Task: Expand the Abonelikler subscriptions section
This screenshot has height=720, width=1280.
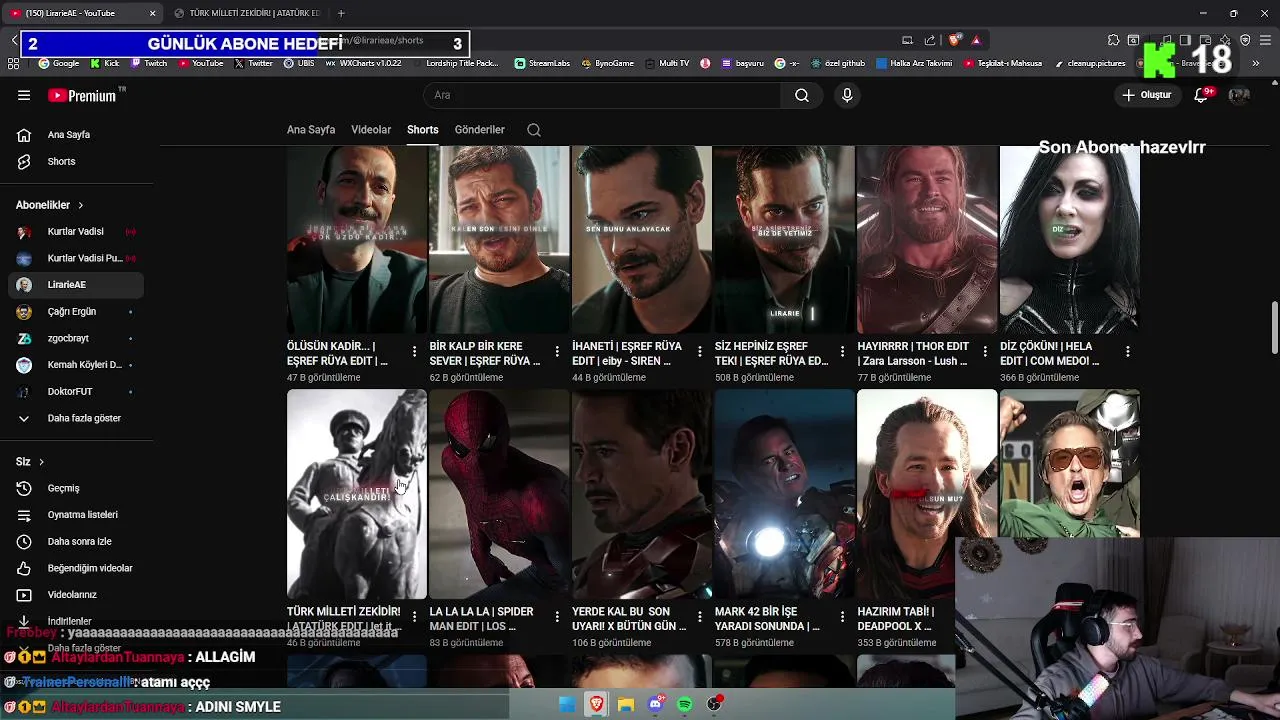Action: tap(50, 205)
